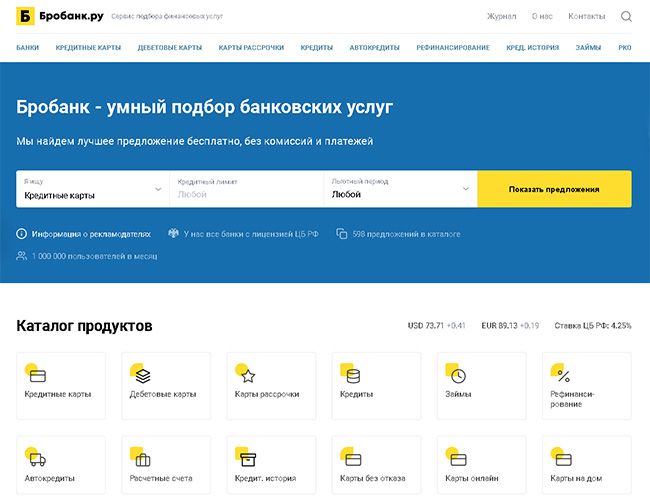Click the Кредитный лимит input field
This screenshot has width=650, height=501.
(247, 189)
